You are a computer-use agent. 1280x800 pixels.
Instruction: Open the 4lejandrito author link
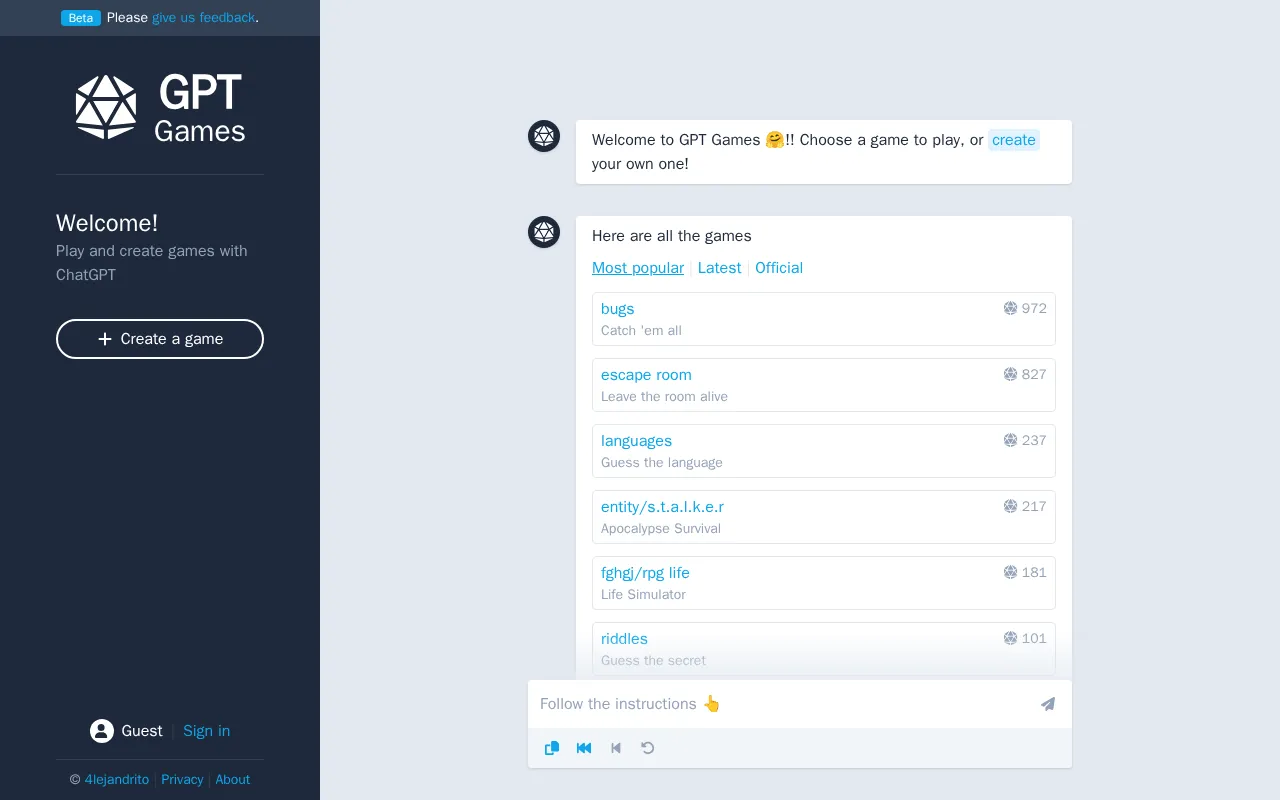click(117, 780)
